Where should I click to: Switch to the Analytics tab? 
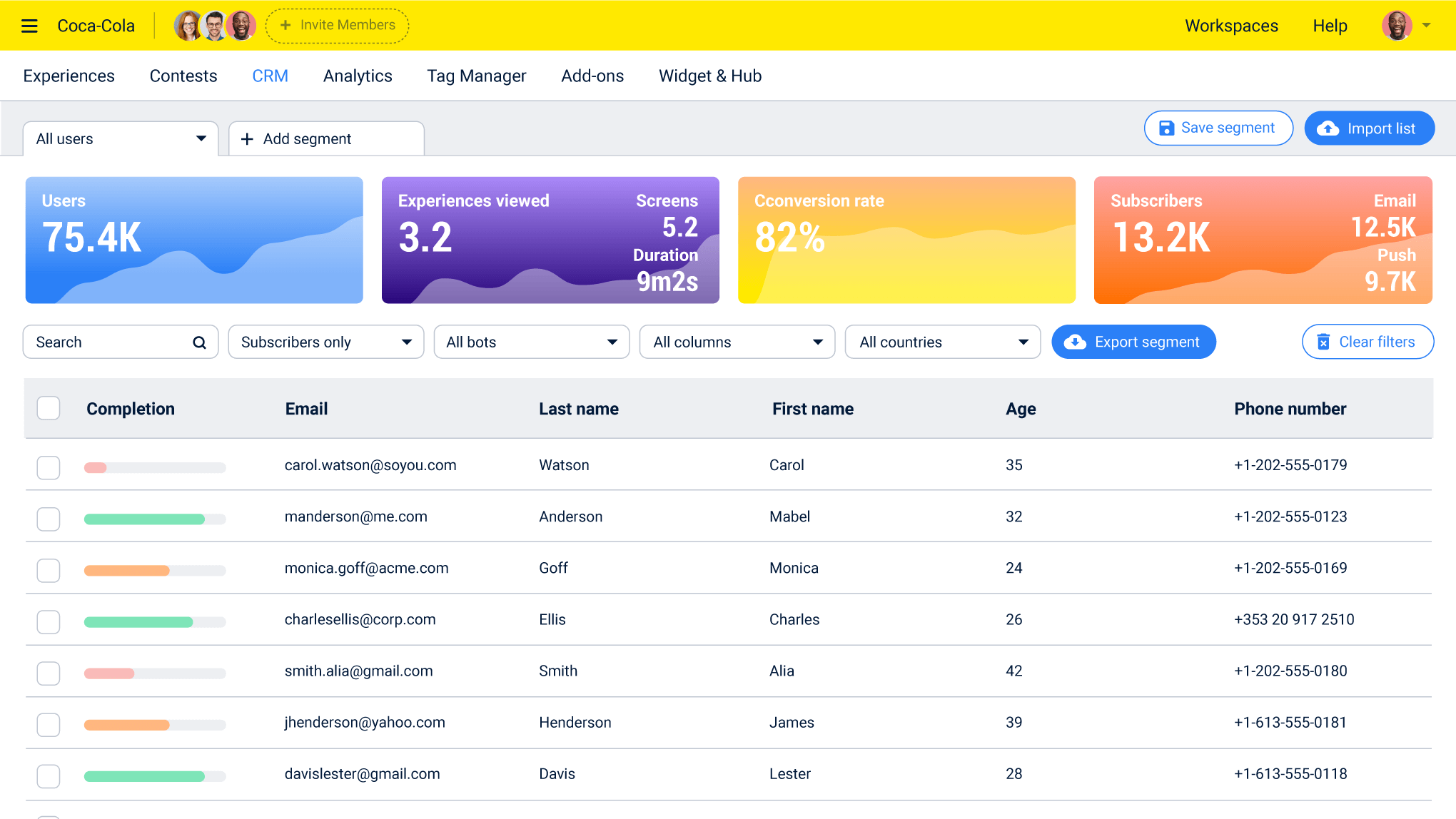point(358,76)
